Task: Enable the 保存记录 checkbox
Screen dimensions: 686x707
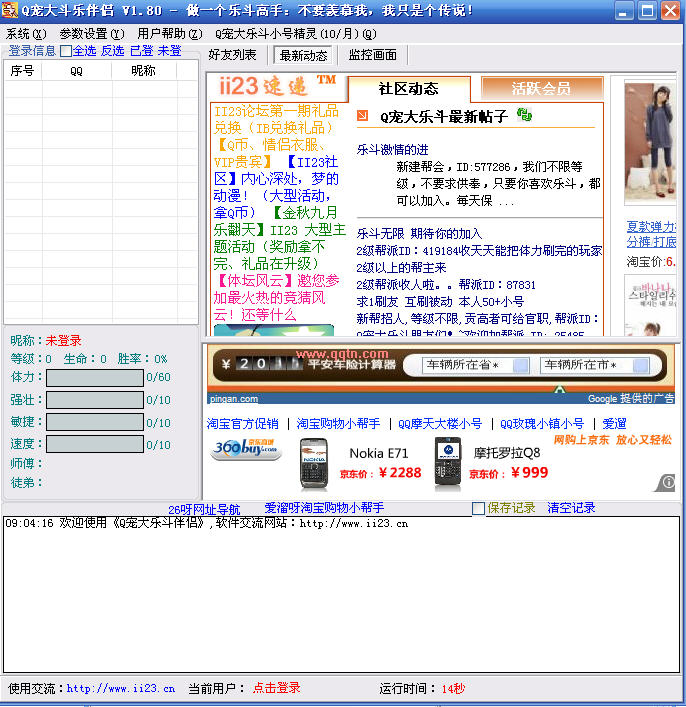Action: click(x=479, y=509)
